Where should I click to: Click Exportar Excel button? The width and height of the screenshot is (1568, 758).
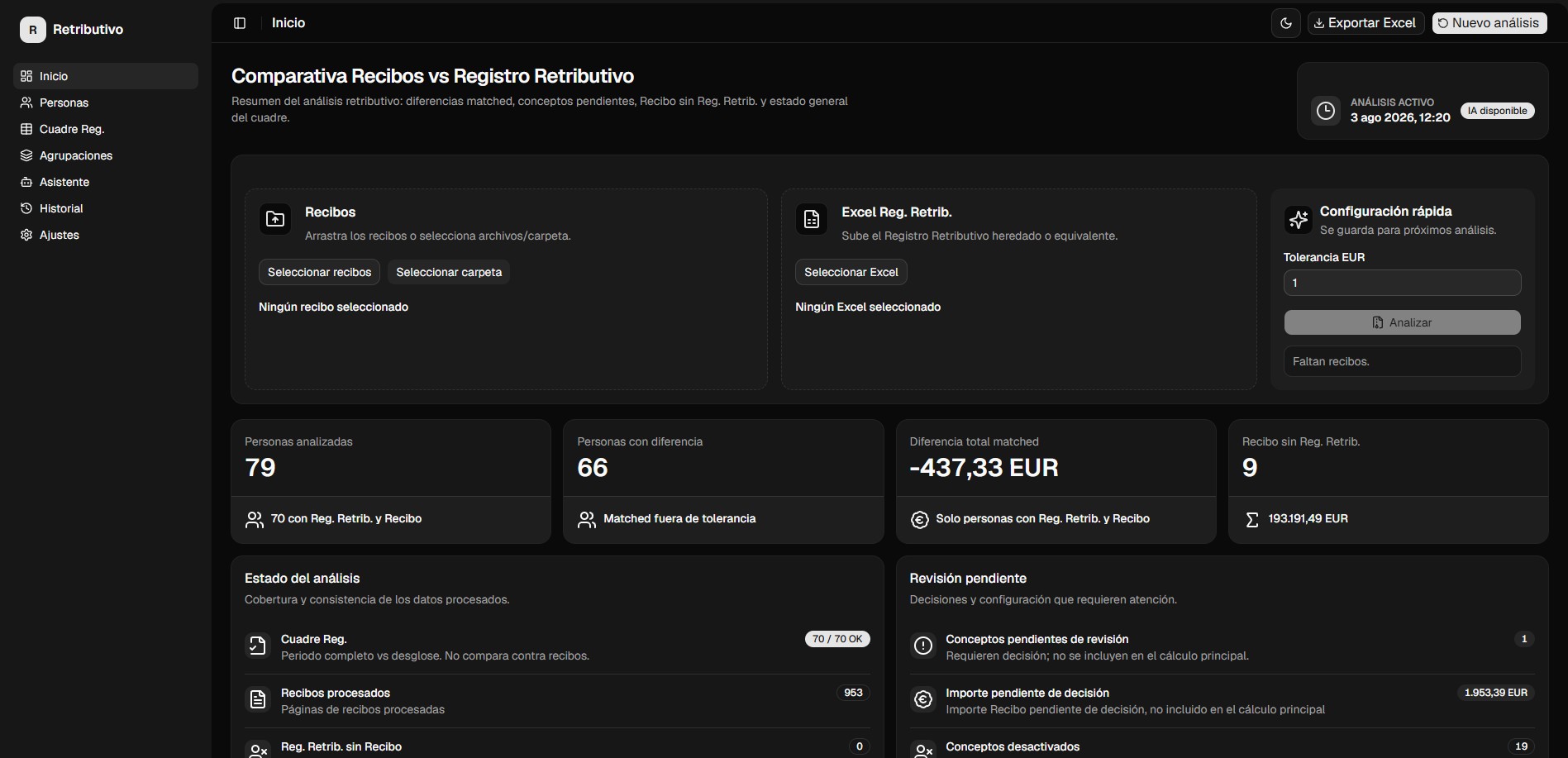pos(1365,23)
